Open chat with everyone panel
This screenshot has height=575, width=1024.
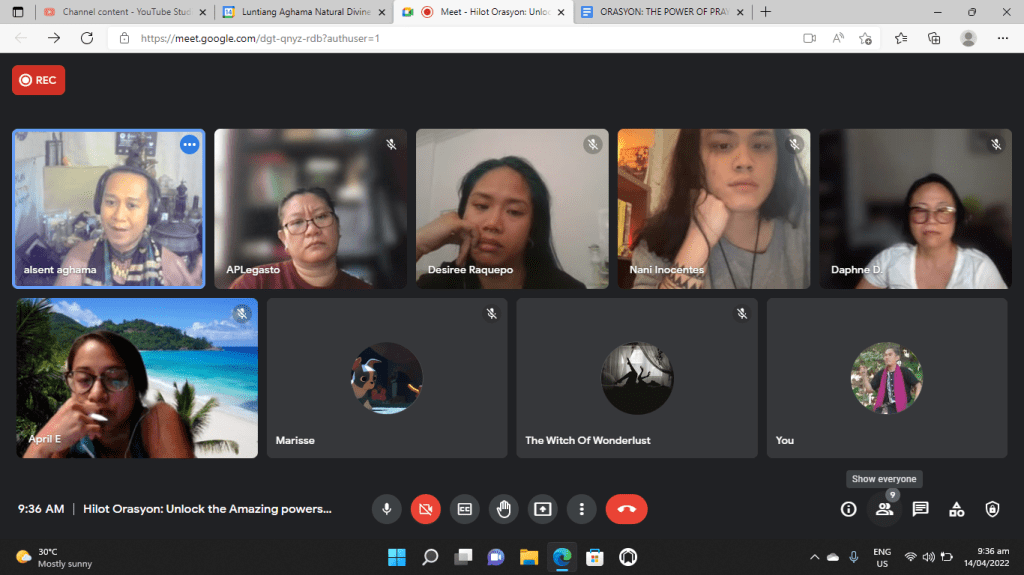pyautogui.click(x=920, y=509)
